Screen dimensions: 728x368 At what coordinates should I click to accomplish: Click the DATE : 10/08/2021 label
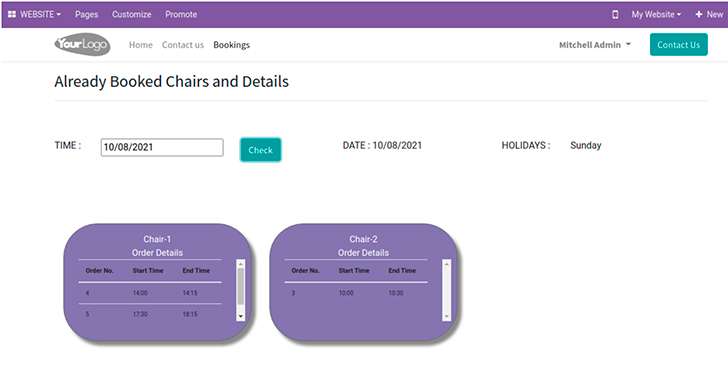pos(382,145)
